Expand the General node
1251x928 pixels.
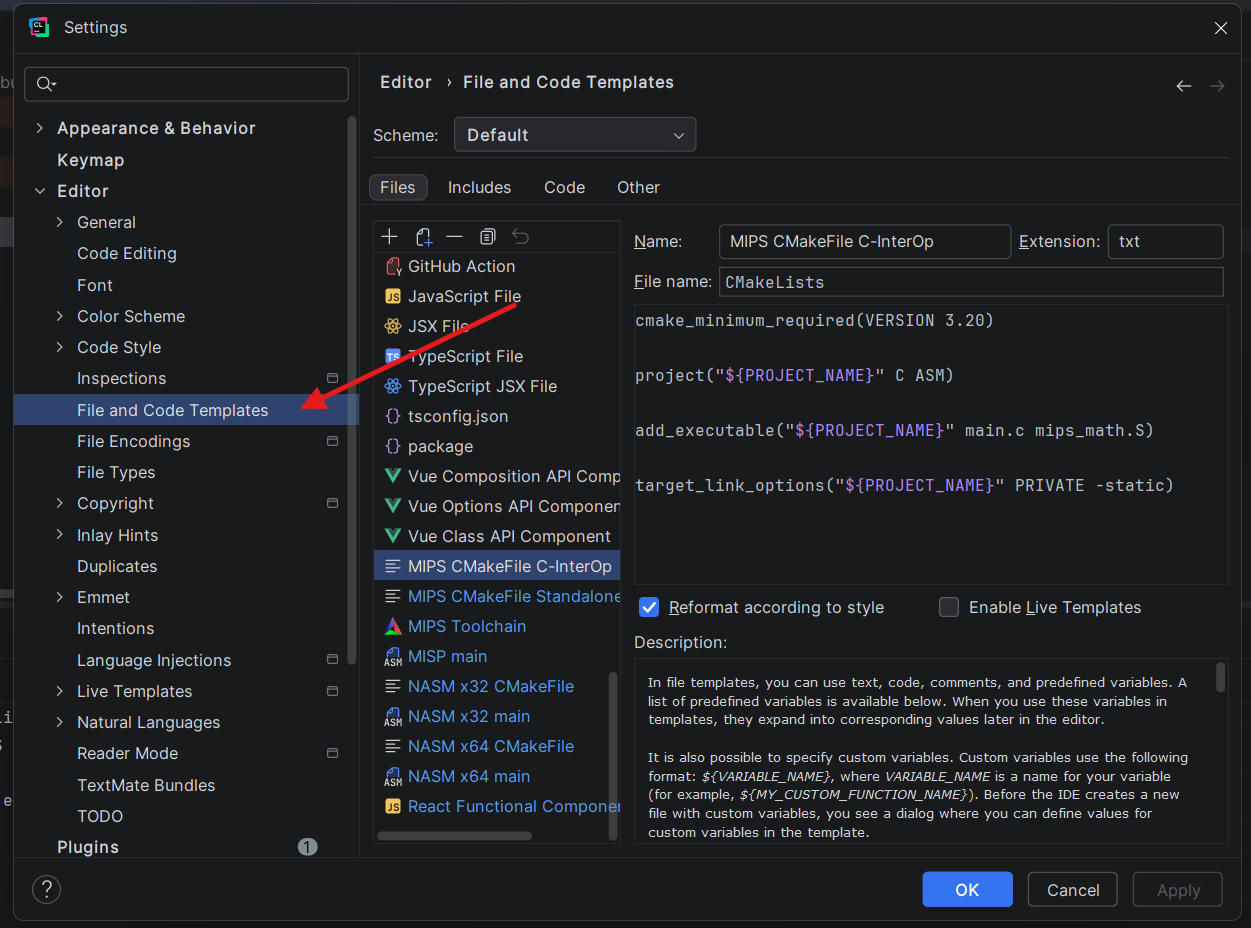[60, 222]
